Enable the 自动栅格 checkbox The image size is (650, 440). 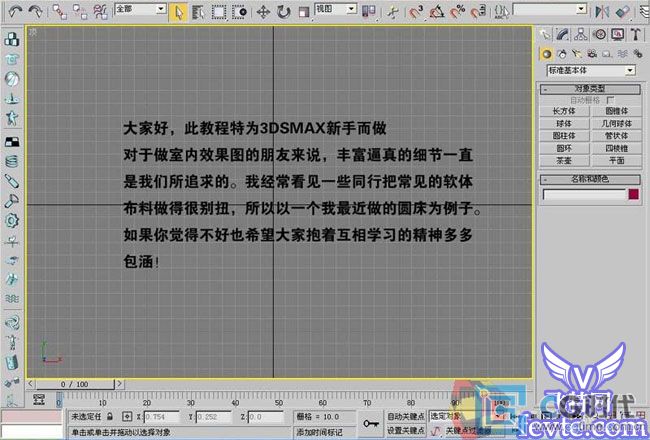(610, 100)
